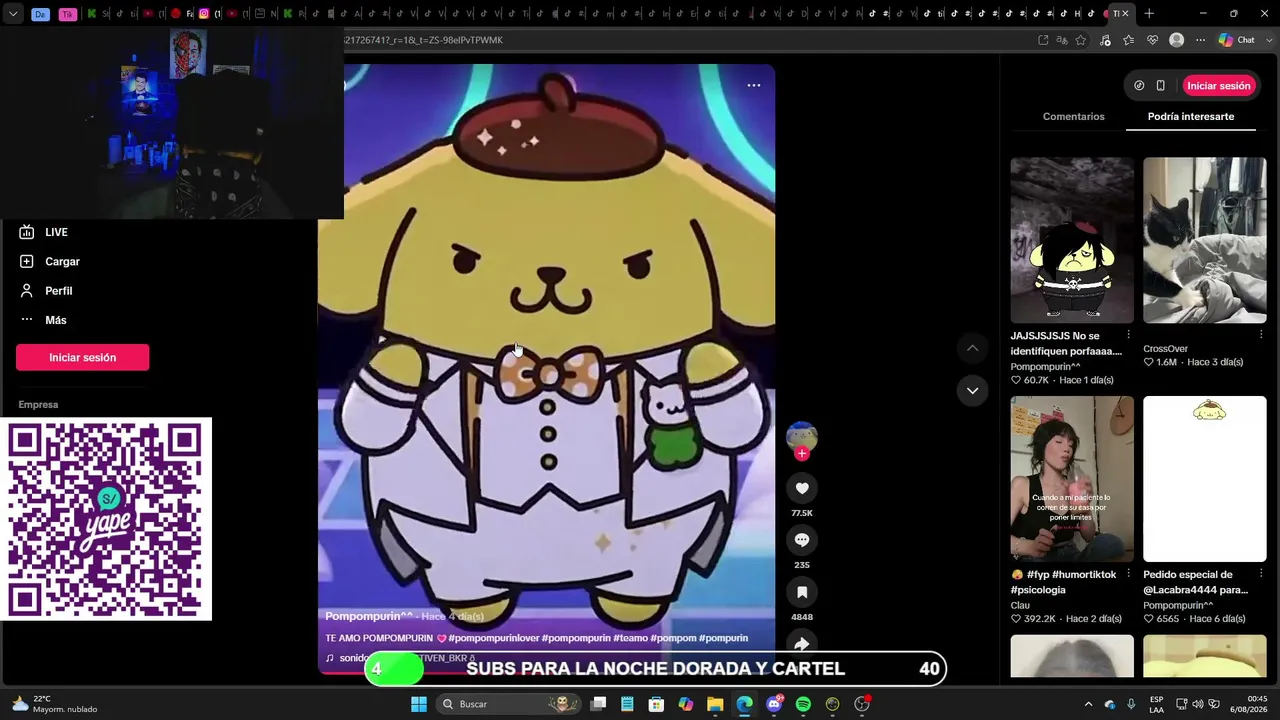Follow the creator via the red plus badge
This screenshot has height=720, width=1280.
coord(802,453)
